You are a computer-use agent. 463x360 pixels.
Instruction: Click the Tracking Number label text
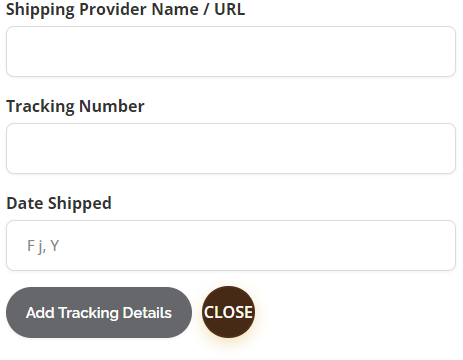(75, 107)
